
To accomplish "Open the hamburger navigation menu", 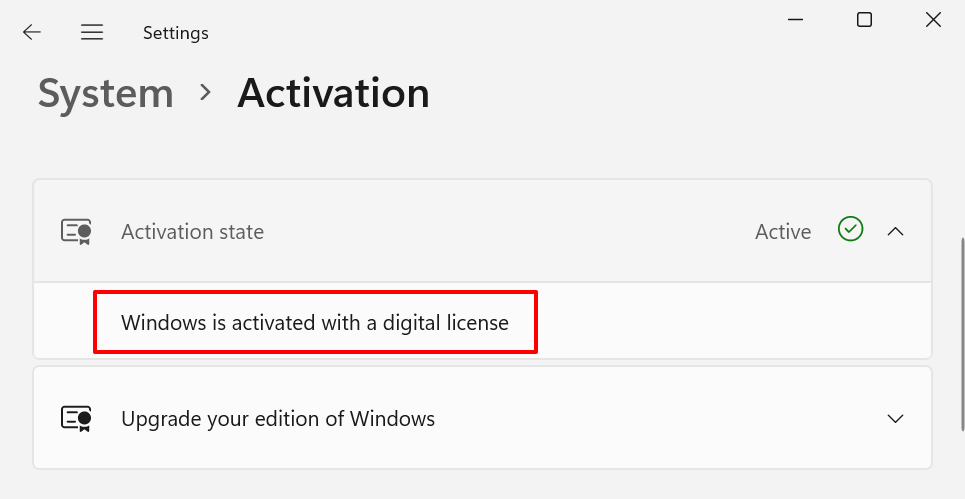I will 92,32.
